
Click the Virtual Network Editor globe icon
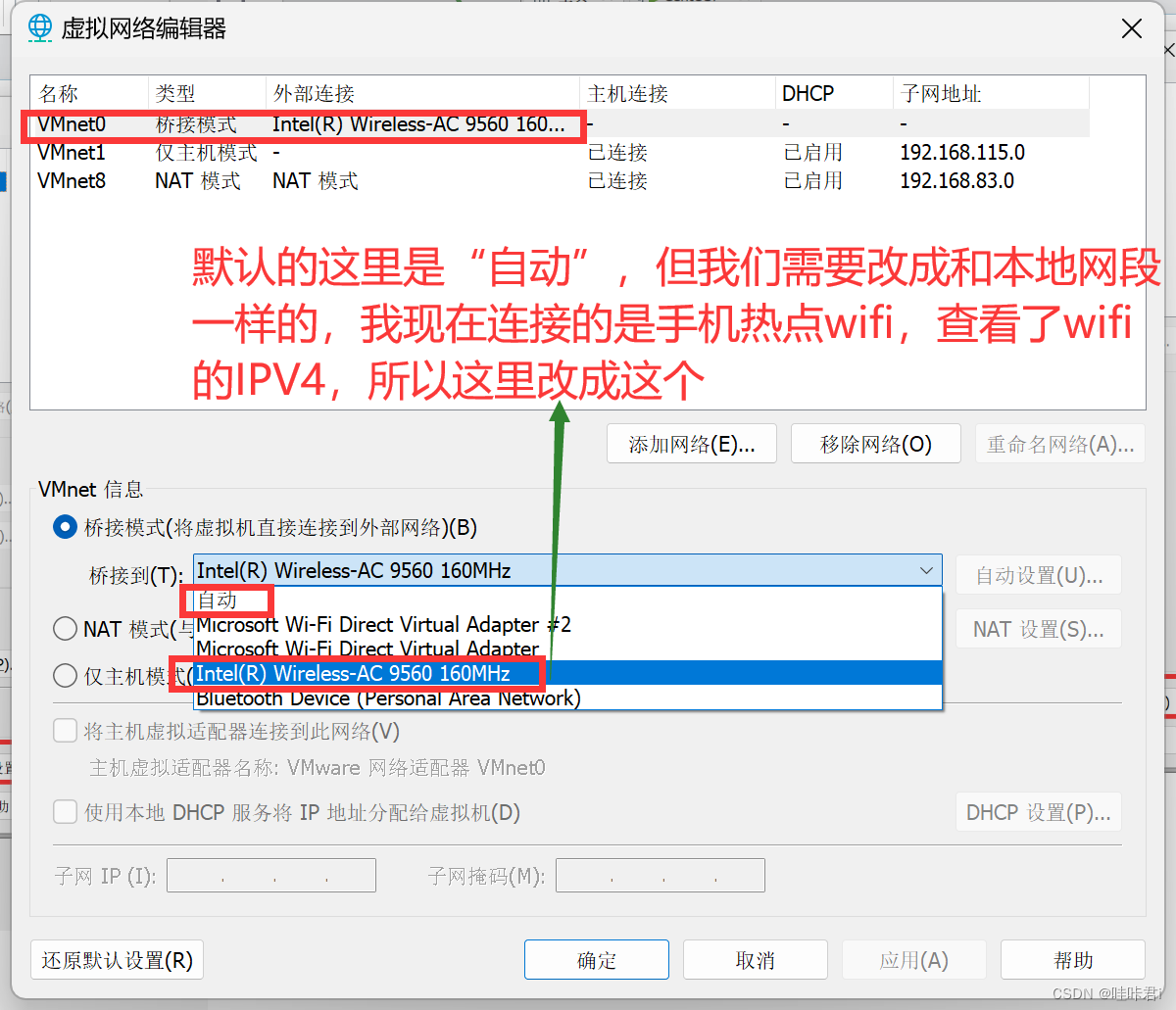pos(39,27)
